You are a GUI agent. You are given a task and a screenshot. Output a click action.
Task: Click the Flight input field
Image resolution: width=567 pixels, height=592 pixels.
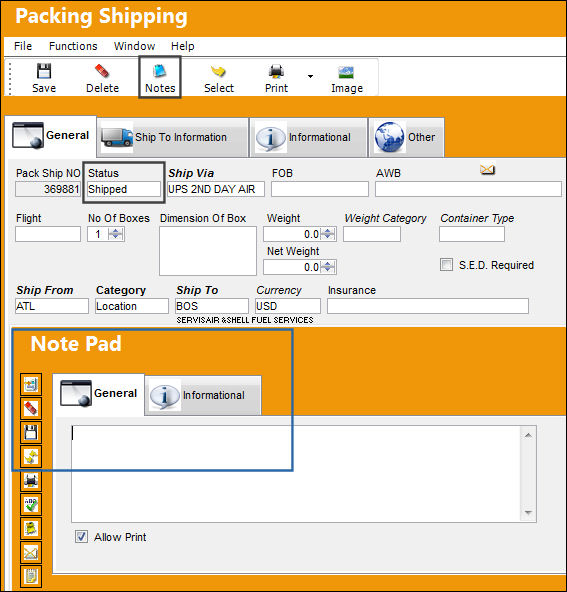(x=48, y=234)
